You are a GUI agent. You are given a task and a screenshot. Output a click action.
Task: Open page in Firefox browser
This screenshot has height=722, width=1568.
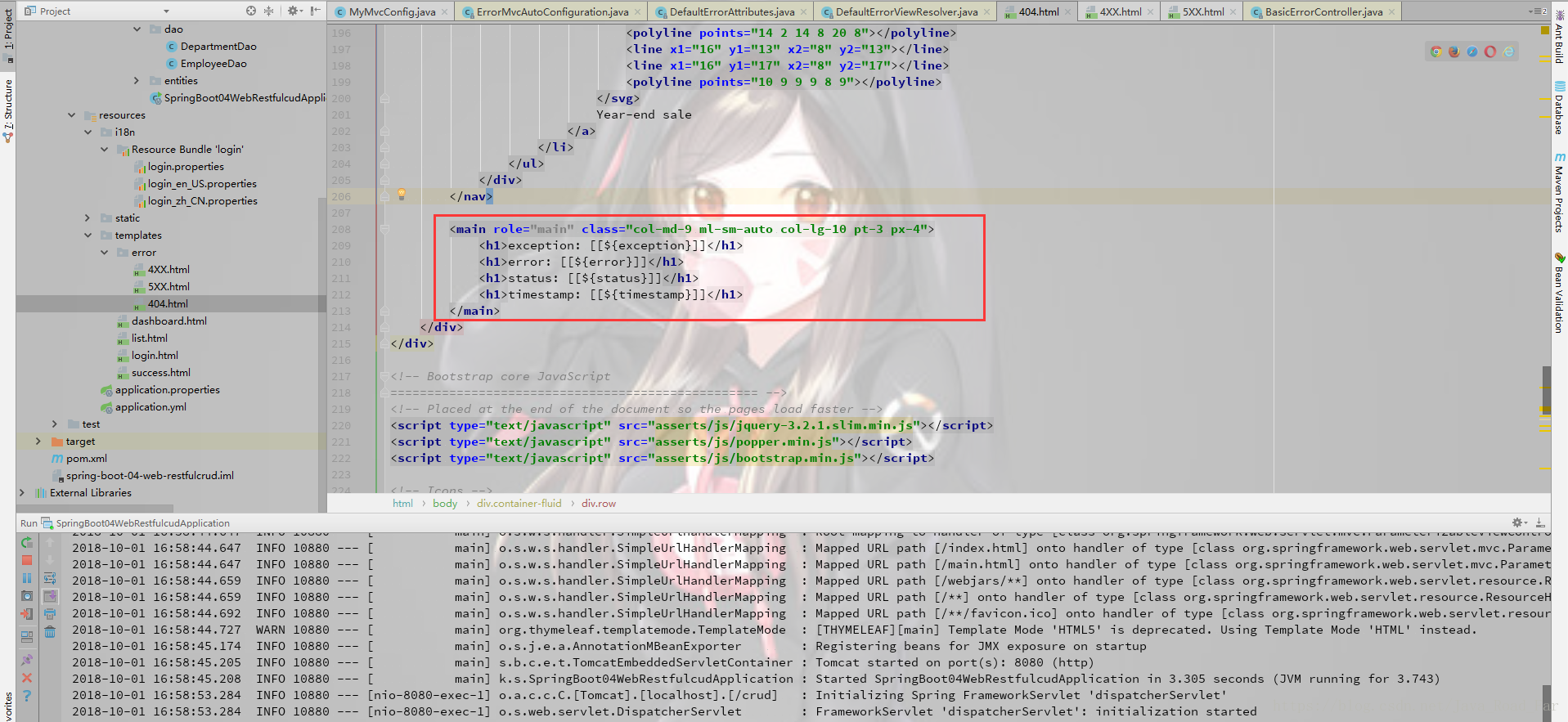pyautogui.click(x=1454, y=52)
